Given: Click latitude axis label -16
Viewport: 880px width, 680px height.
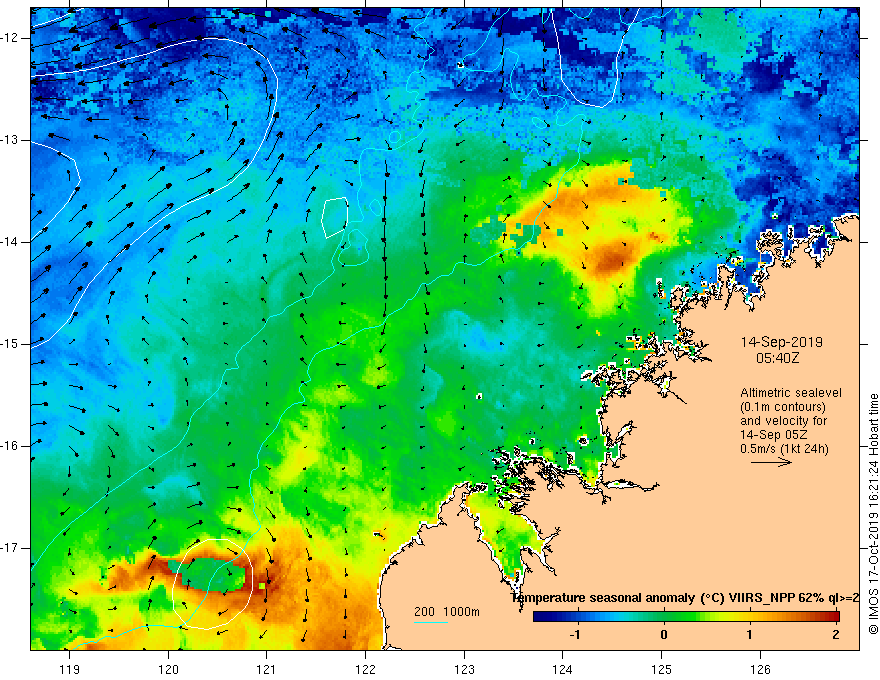Looking at the screenshot, I should (10, 446).
